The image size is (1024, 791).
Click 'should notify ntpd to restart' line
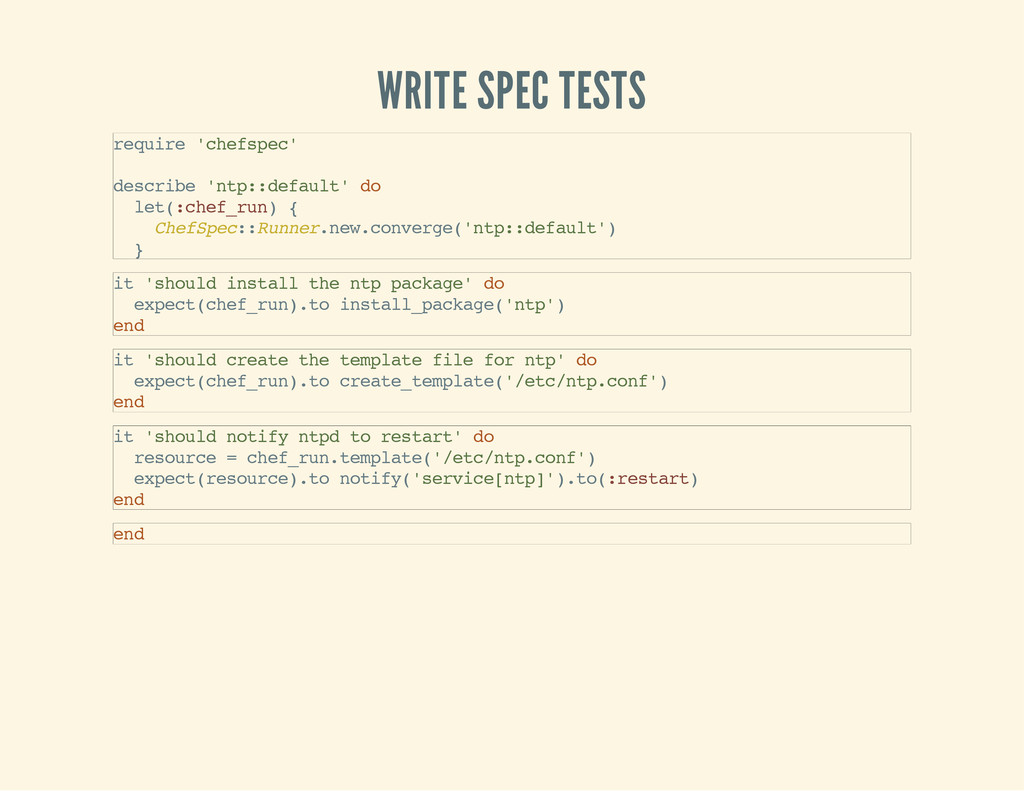304,437
